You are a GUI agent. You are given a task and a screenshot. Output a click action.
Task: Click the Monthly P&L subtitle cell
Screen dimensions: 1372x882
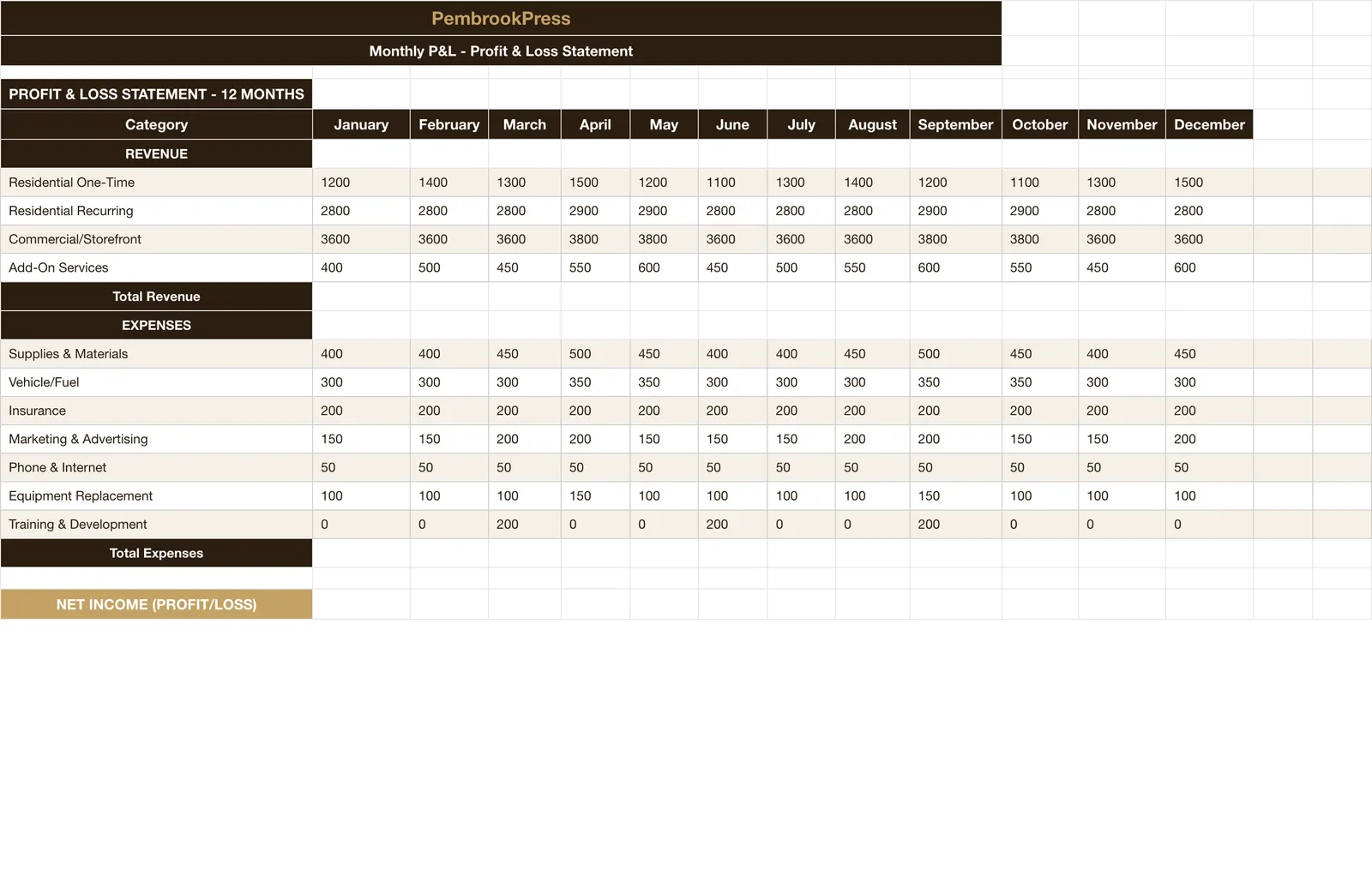tap(501, 51)
